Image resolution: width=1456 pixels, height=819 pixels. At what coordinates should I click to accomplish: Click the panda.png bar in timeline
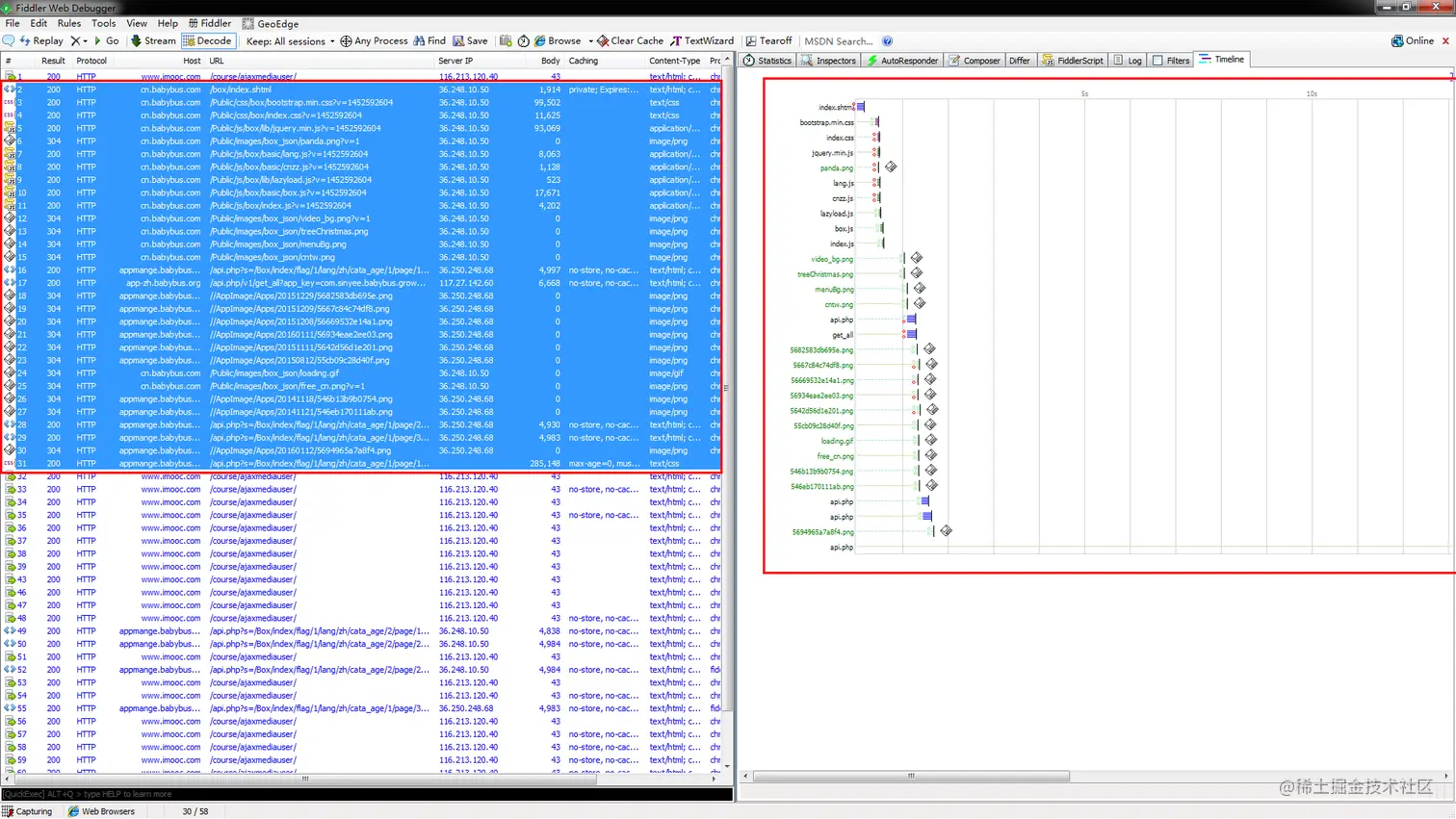(875, 167)
